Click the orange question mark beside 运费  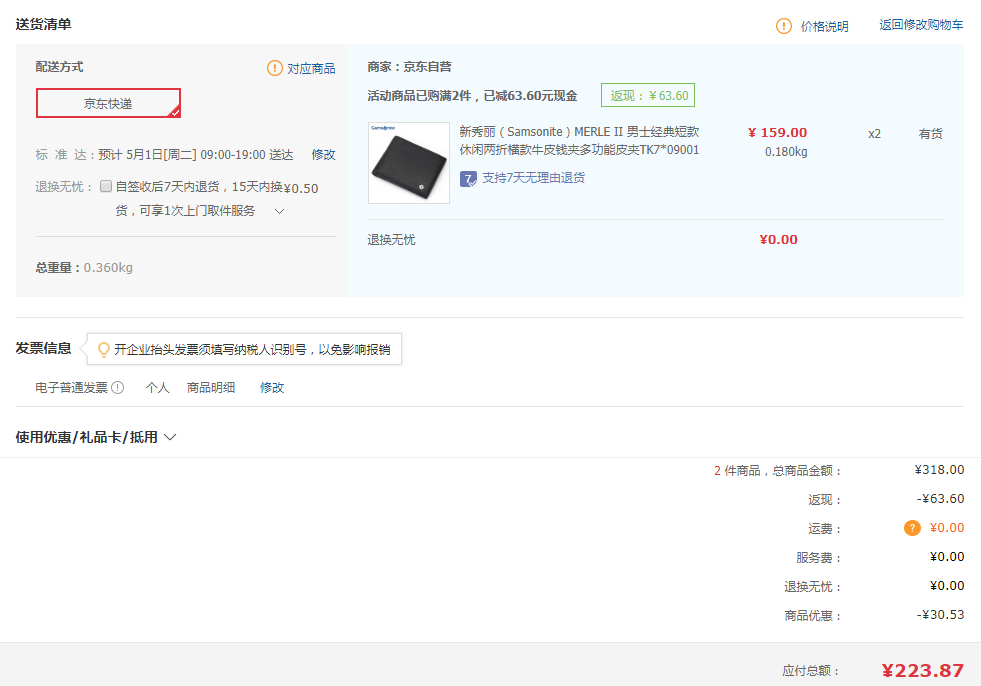[911, 527]
